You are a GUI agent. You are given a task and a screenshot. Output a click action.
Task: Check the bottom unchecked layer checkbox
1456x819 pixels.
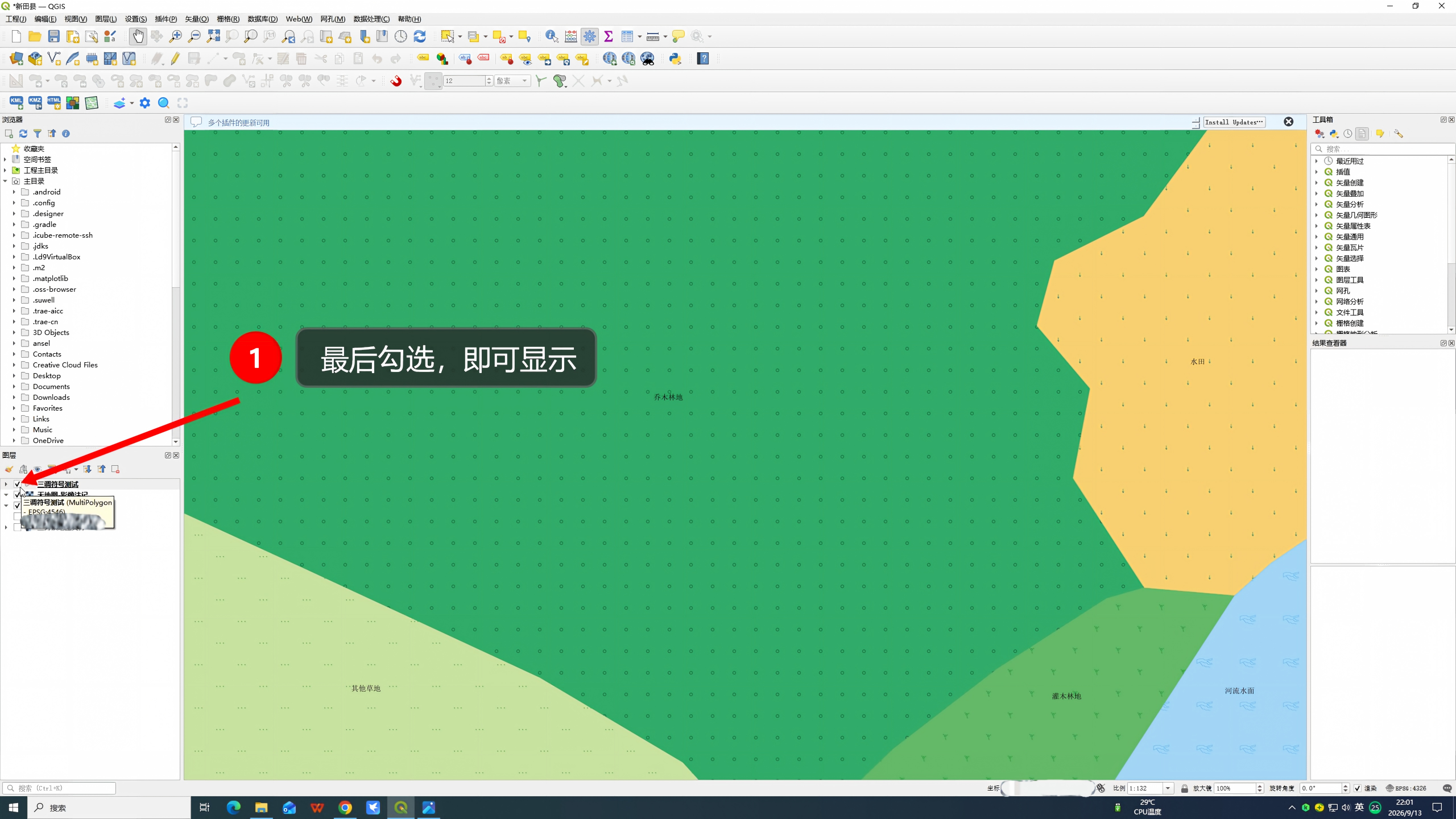17,527
